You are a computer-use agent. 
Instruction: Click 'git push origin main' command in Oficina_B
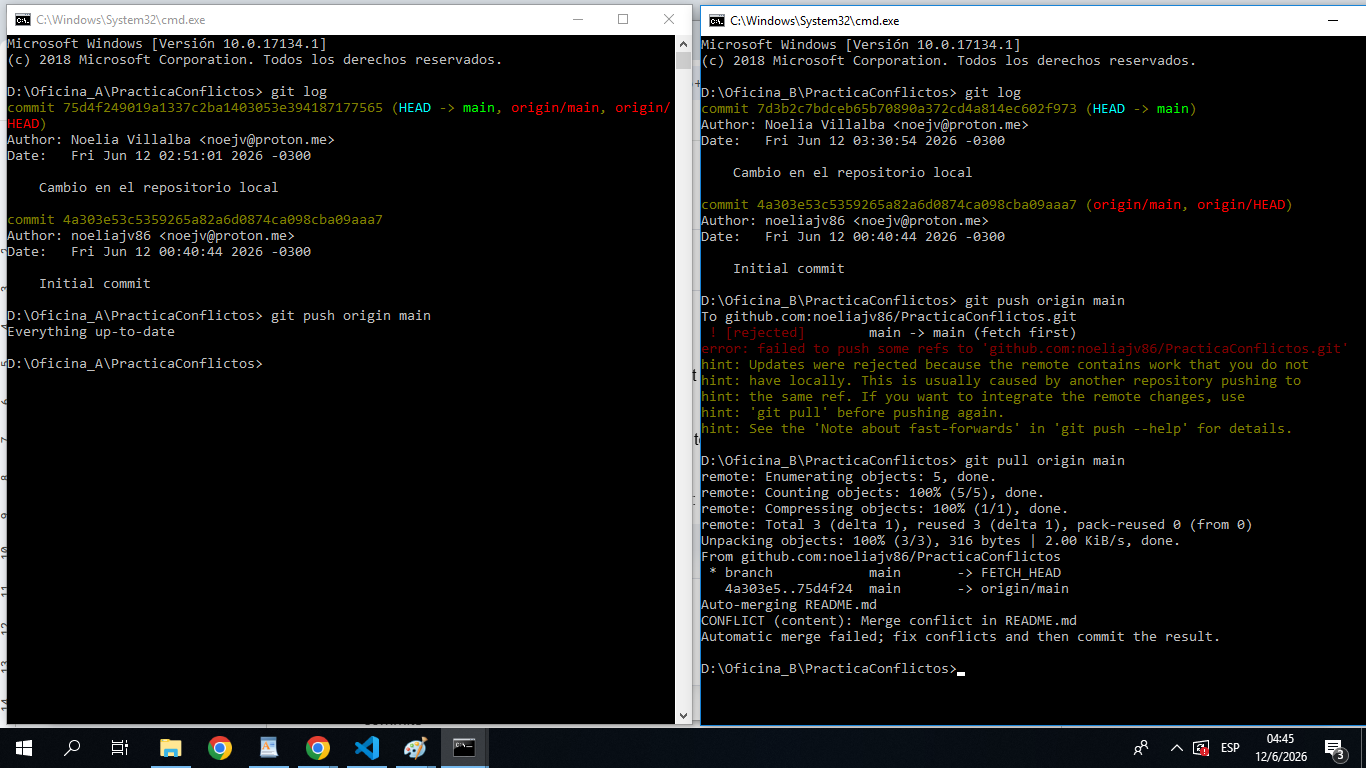(x=1045, y=300)
